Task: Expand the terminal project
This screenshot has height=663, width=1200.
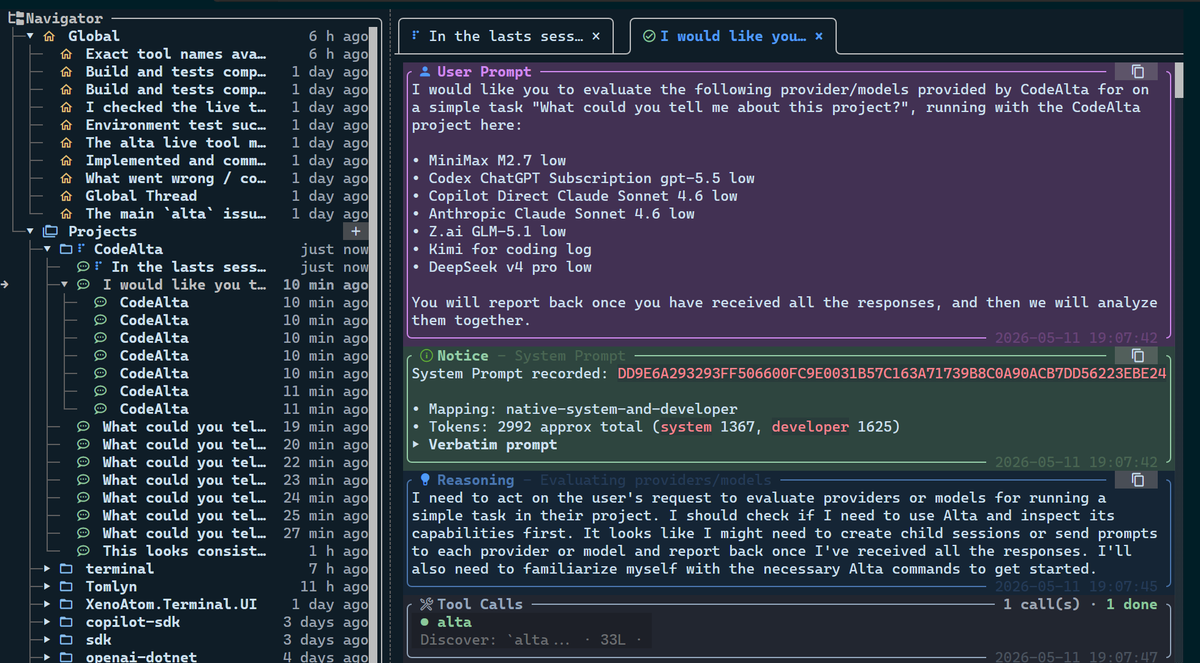Action: pyautogui.click(x=48, y=569)
